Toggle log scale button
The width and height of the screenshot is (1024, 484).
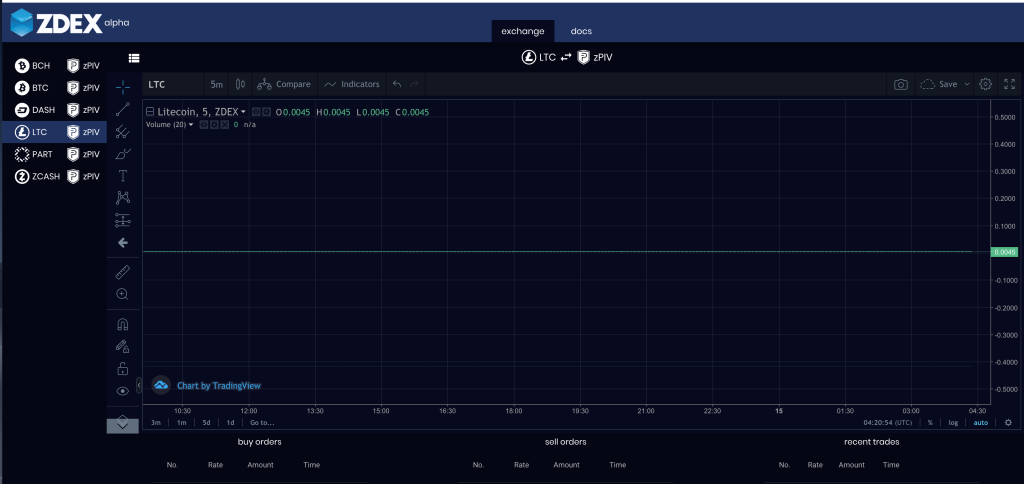[x=953, y=423]
